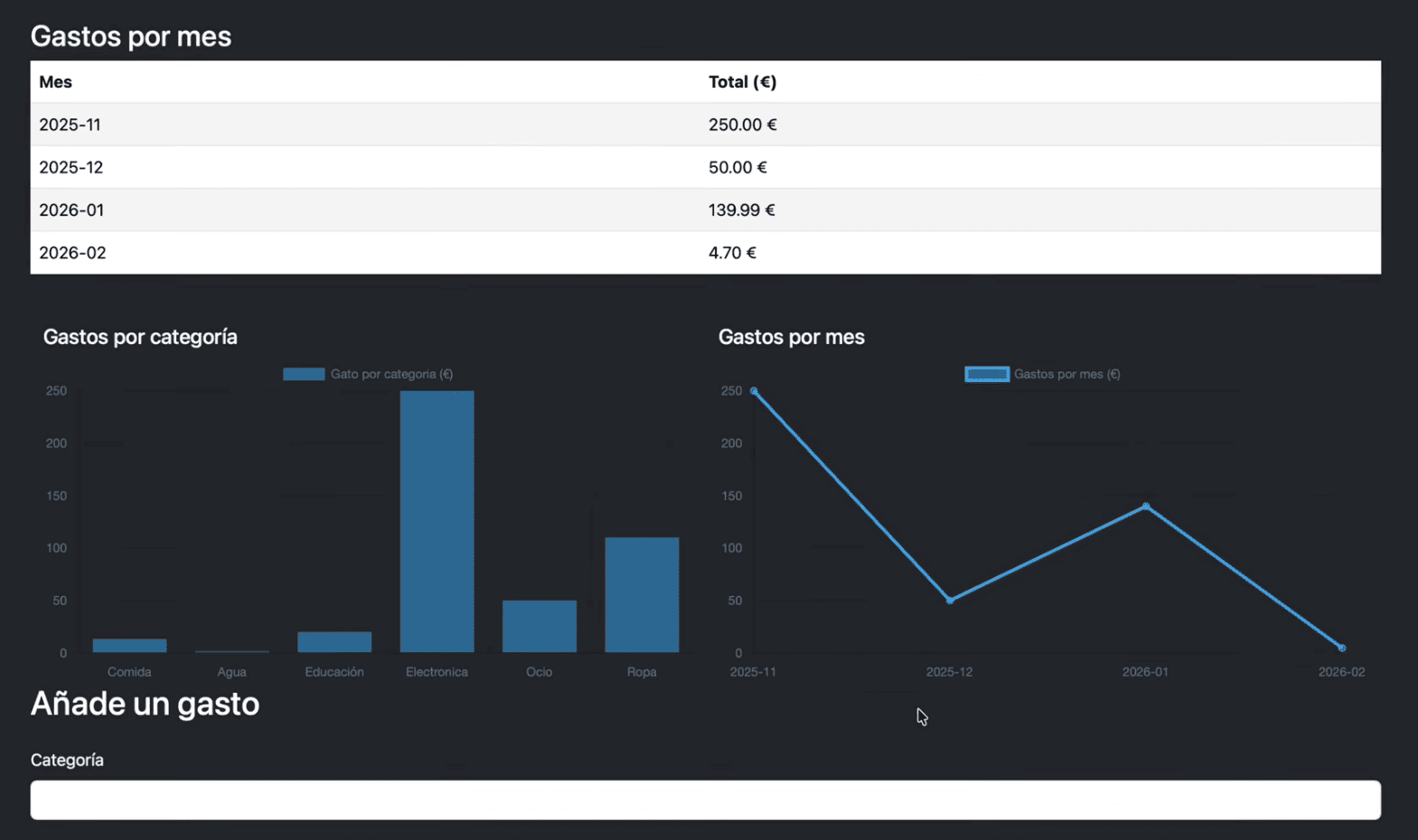This screenshot has width=1418, height=840.
Task: Select the Electronica bar in the category chart
Action: point(437,521)
